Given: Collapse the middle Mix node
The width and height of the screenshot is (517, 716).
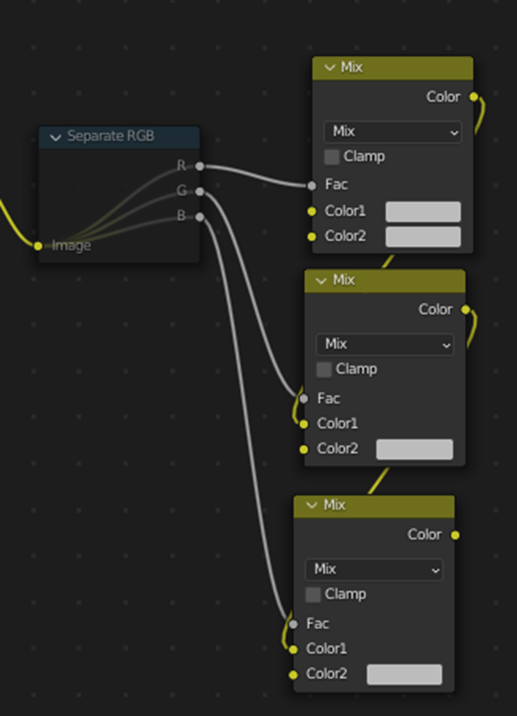Looking at the screenshot, I should click(x=322, y=280).
